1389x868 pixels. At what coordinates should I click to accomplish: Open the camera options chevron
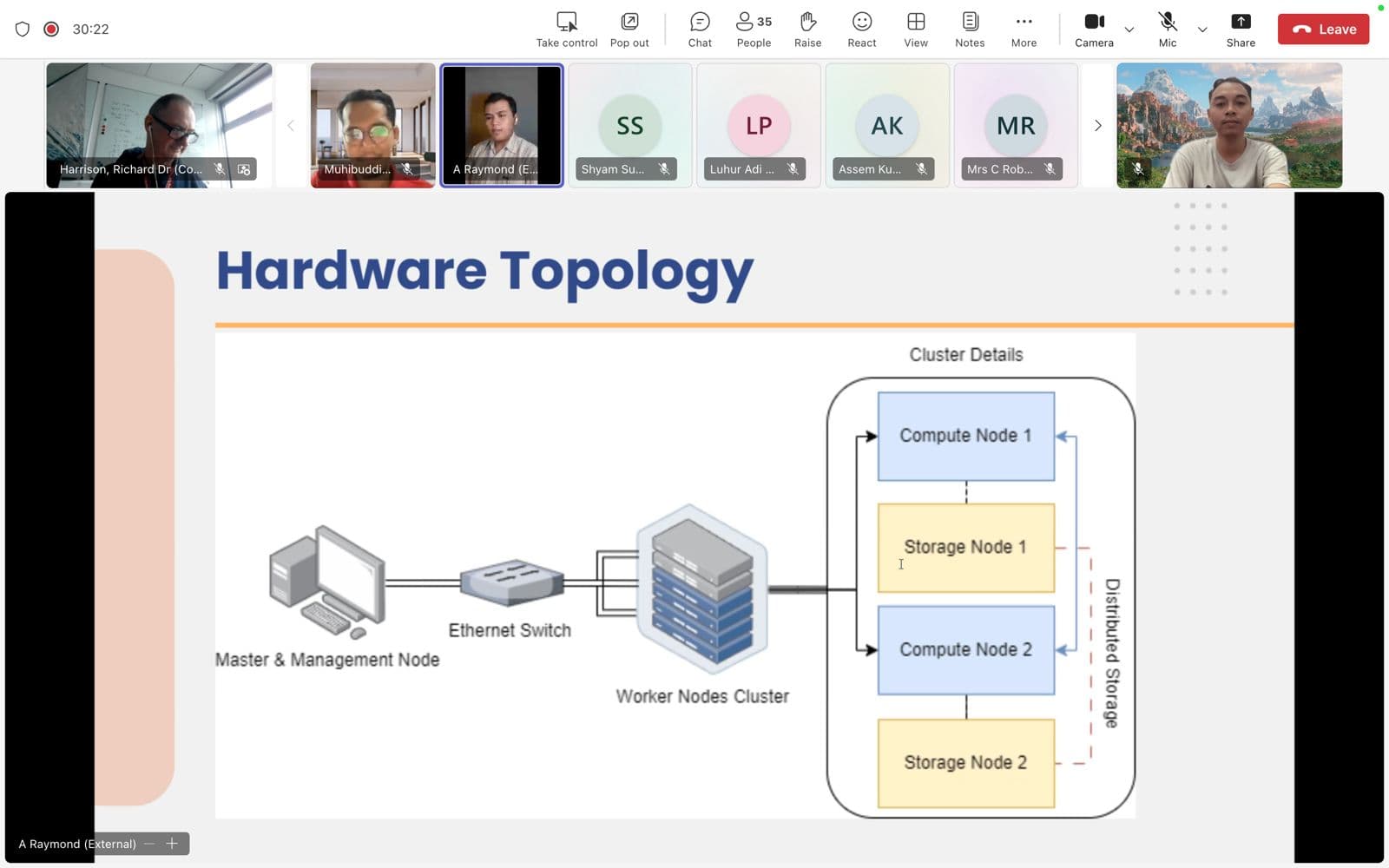click(1129, 29)
